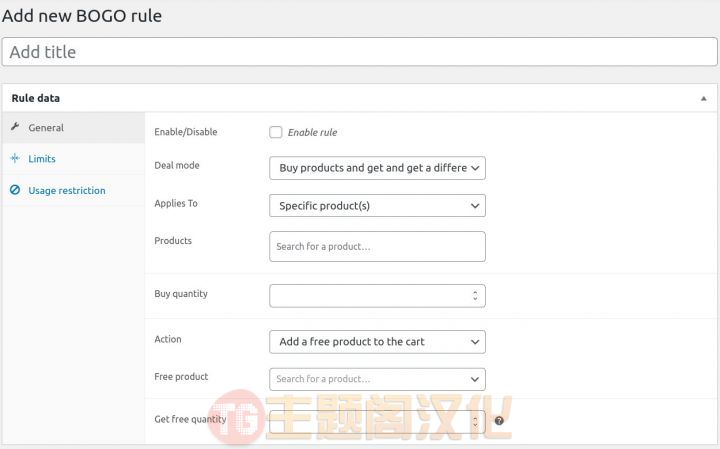Click the wrench icon beside General
The height and width of the screenshot is (449, 720).
[15, 127]
